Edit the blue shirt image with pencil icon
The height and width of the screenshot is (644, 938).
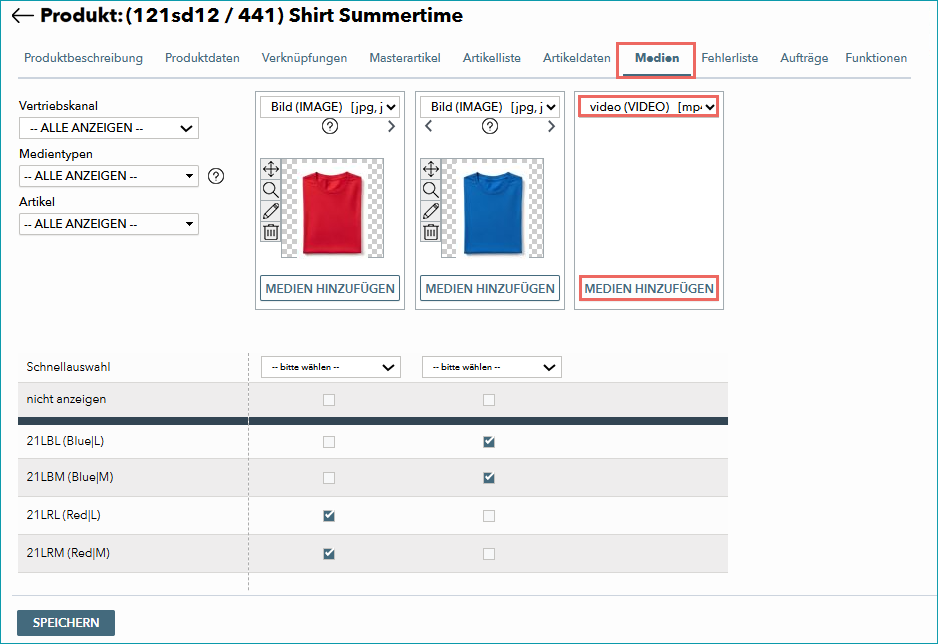[x=431, y=210]
